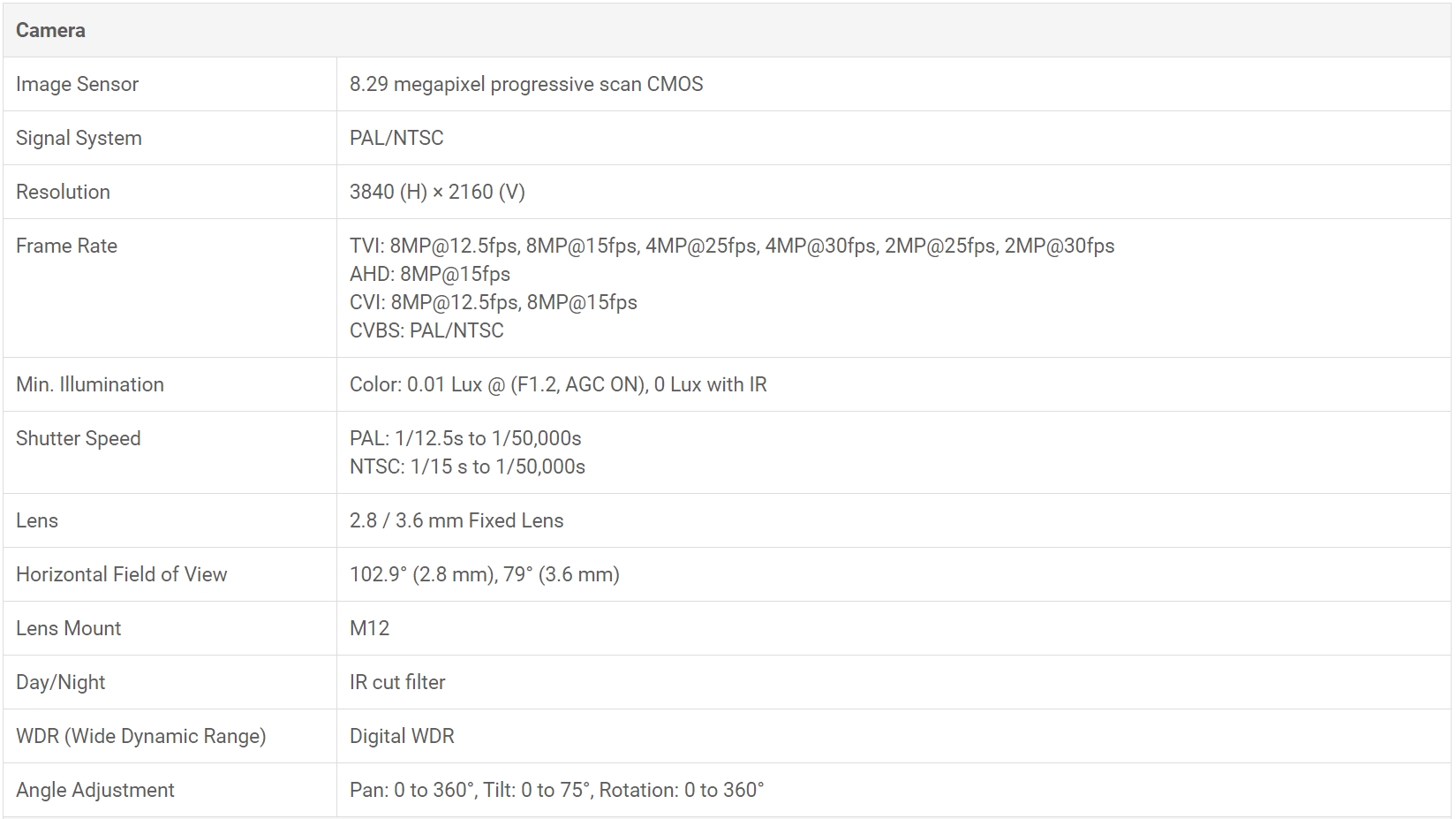This screenshot has height=819, width=1456.
Task: Click the TVI frame rate line
Action: [731, 246]
